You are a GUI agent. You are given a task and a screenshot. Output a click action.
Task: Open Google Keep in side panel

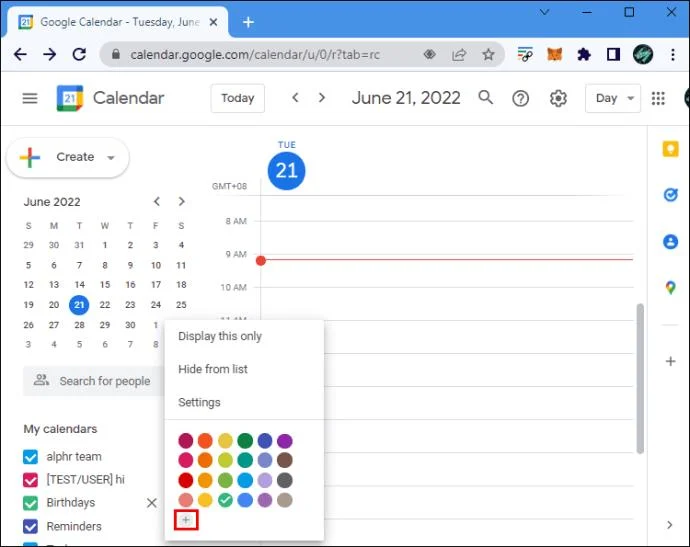coord(670,149)
